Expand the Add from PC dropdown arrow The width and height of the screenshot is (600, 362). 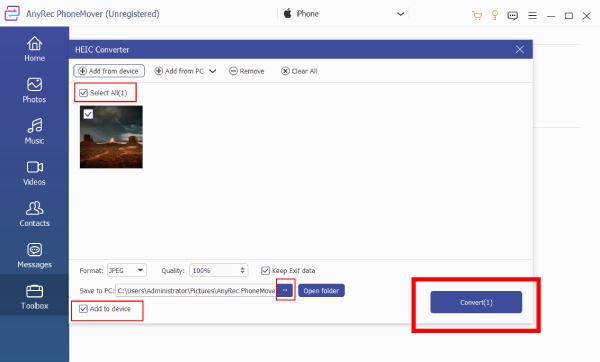point(213,71)
